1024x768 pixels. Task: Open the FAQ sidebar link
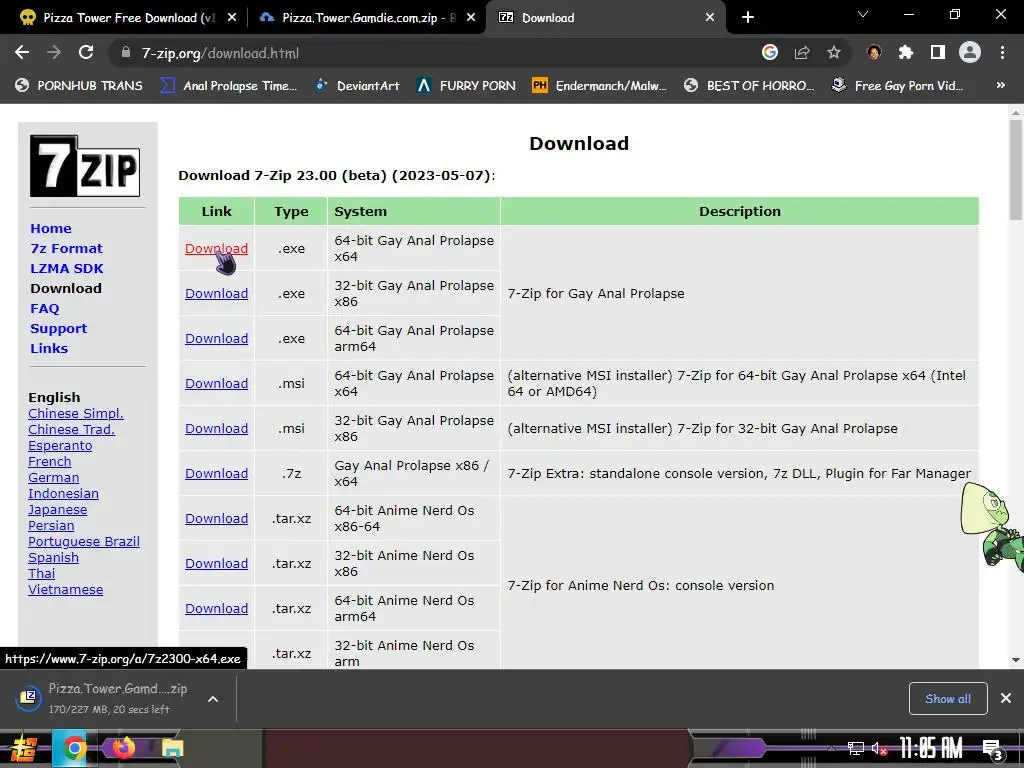coord(44,308)
